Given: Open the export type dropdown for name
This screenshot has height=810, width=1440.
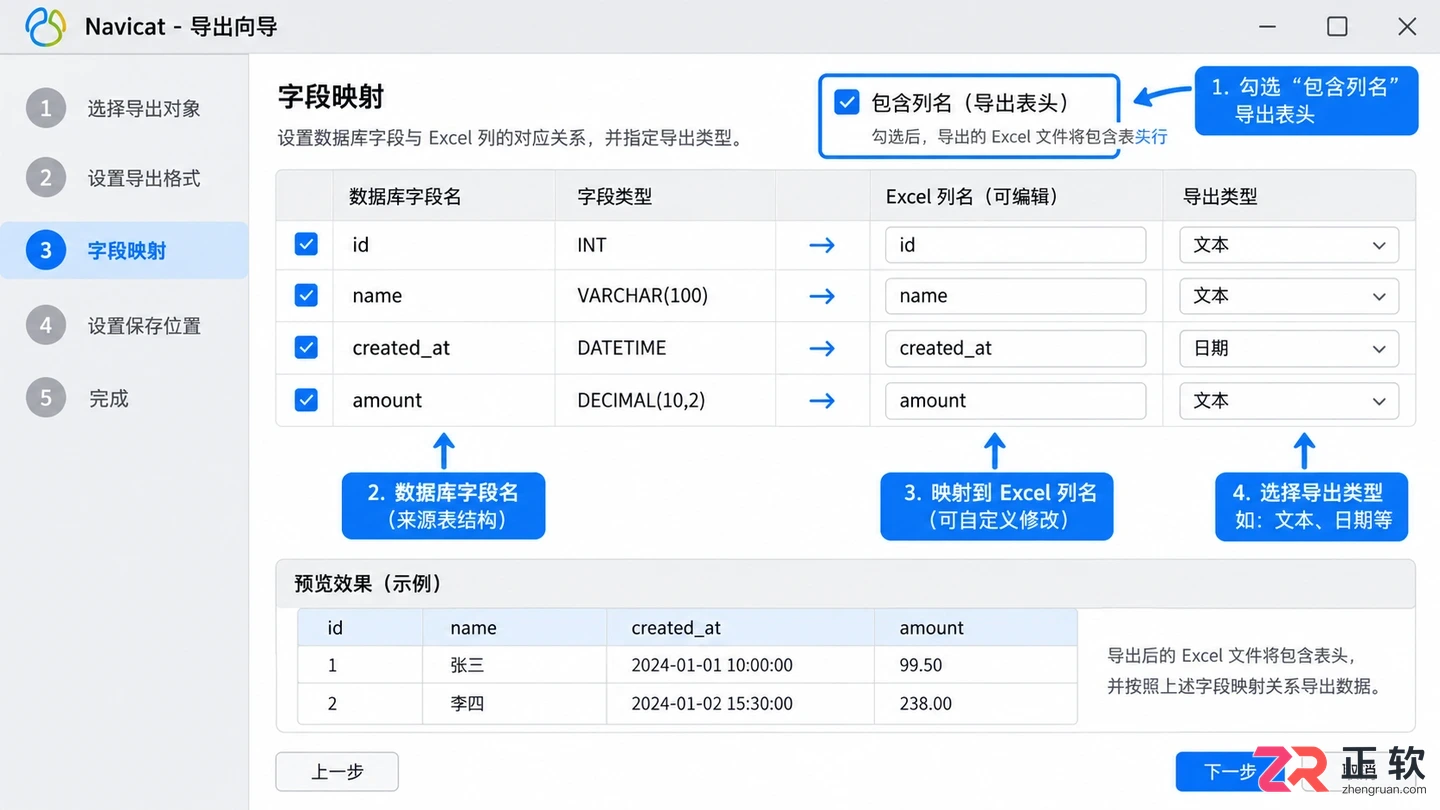Looking at the screenshot, I should (x=1289, y=296).
